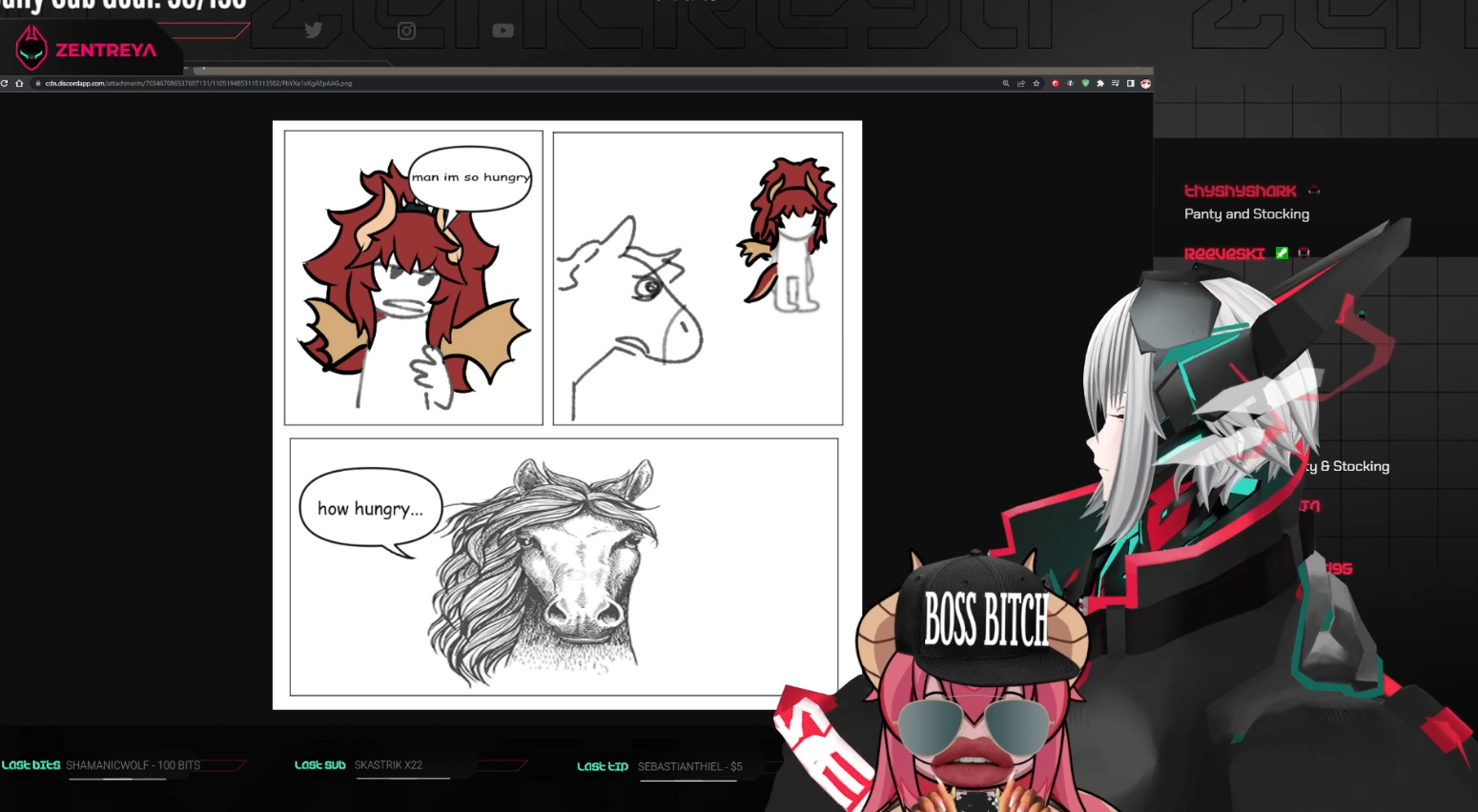Click the site lock icon in address bar
The height and width of the screenshot is (812, 1478).
38,83
